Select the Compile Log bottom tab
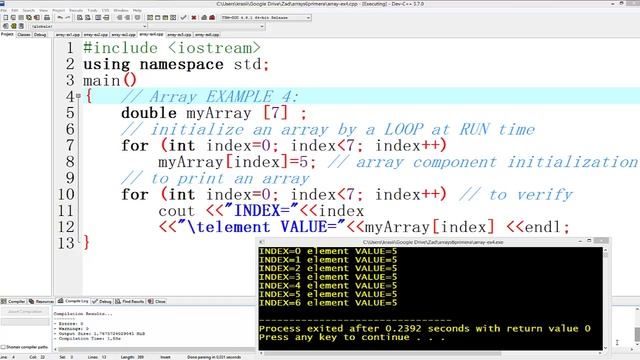This screenshot has height=360, width=640. 73,301
